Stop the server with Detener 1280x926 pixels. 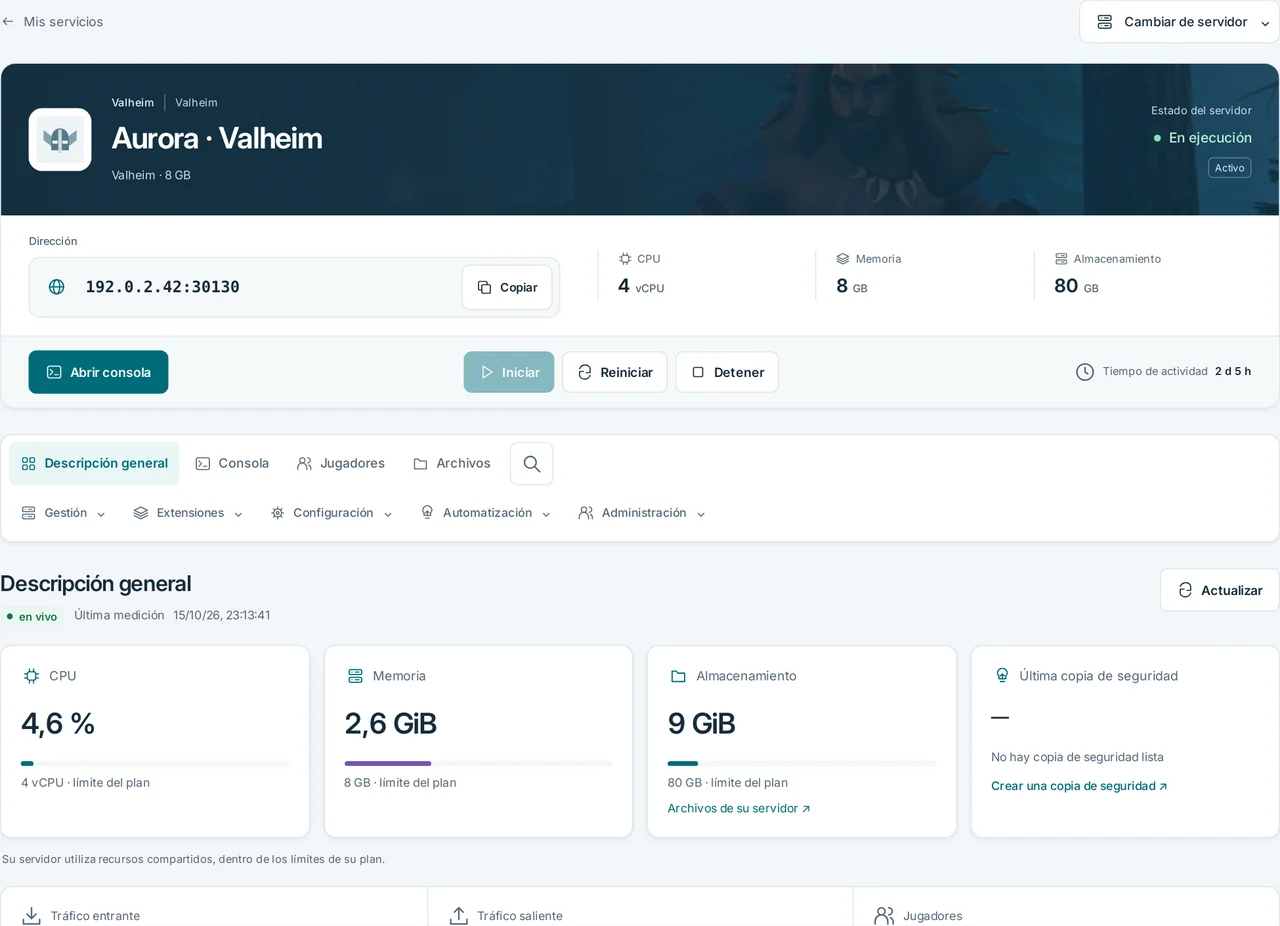coord(727,372)
